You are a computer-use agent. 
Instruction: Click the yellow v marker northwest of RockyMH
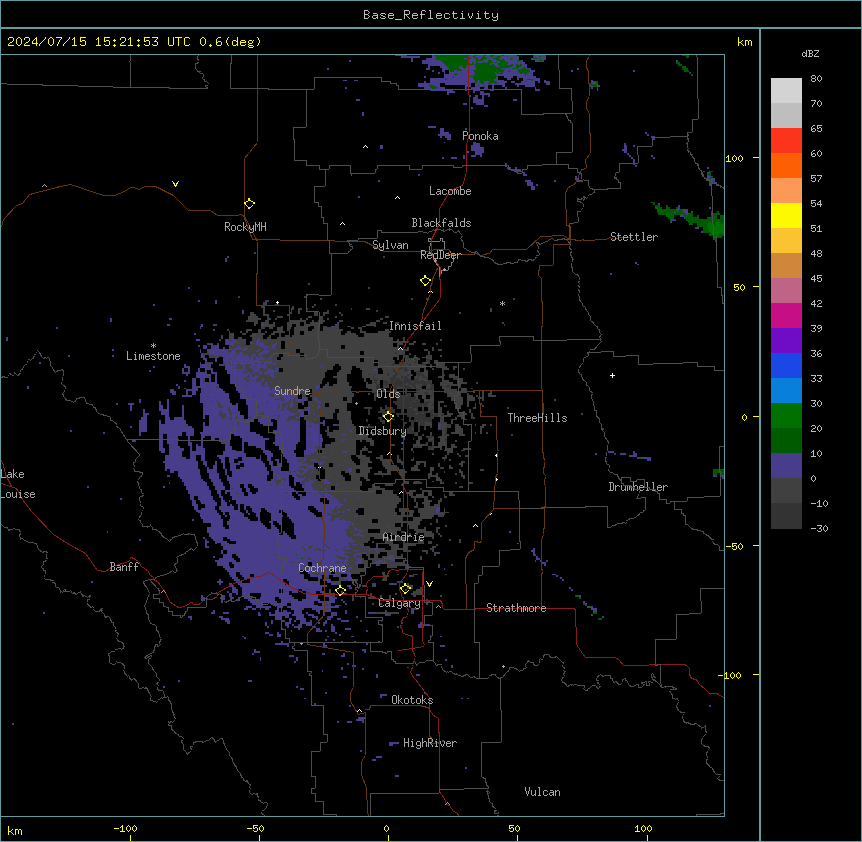click(x=175, y=184)
